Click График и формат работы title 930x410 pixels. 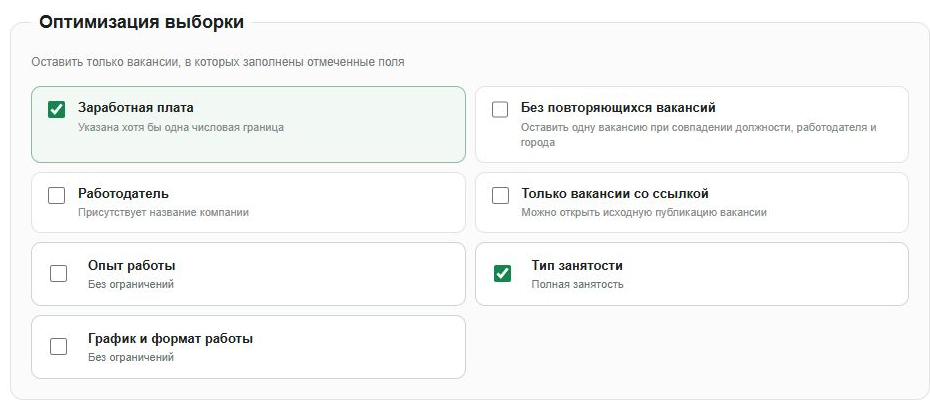[x=171, y=339]
